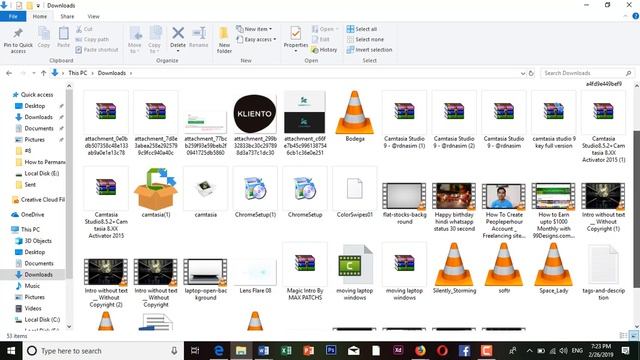Open Photoshop from taskbar
Screen dimensions: 640x360
pos(331,351)
